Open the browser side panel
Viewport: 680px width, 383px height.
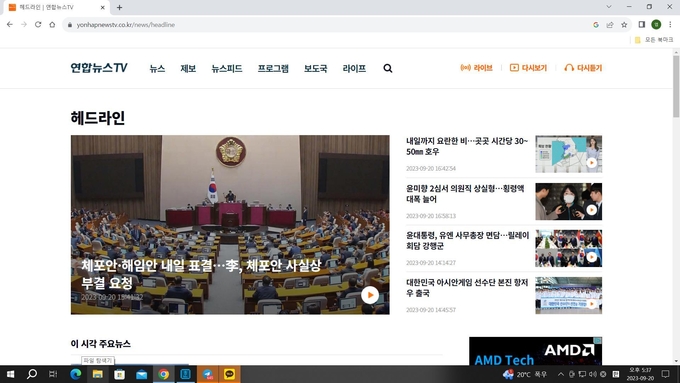[642, 25]
